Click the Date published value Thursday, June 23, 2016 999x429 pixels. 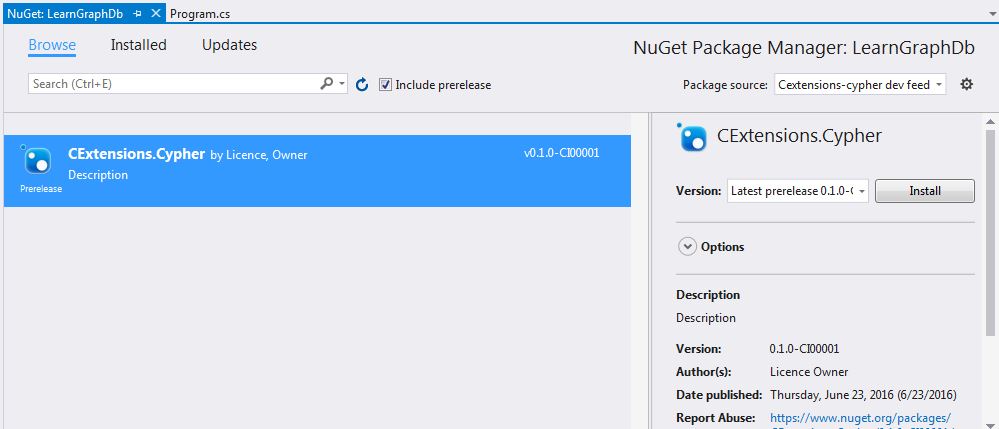[863, 395]
